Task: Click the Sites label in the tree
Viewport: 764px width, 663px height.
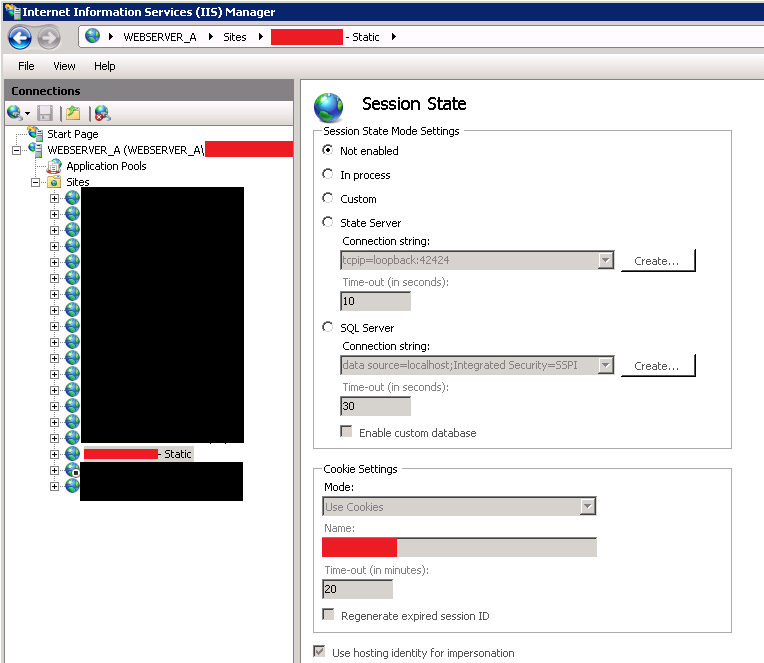Action: point(78,182)
